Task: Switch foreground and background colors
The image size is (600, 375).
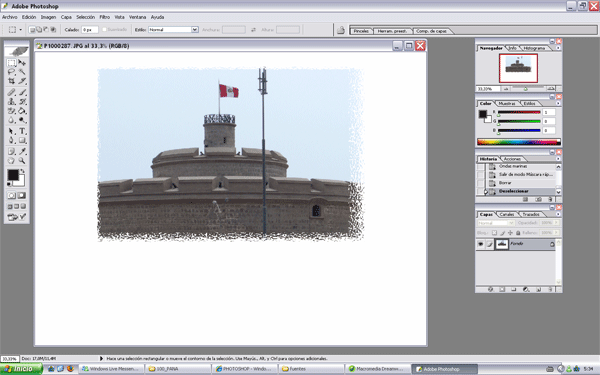Action: 23,171
